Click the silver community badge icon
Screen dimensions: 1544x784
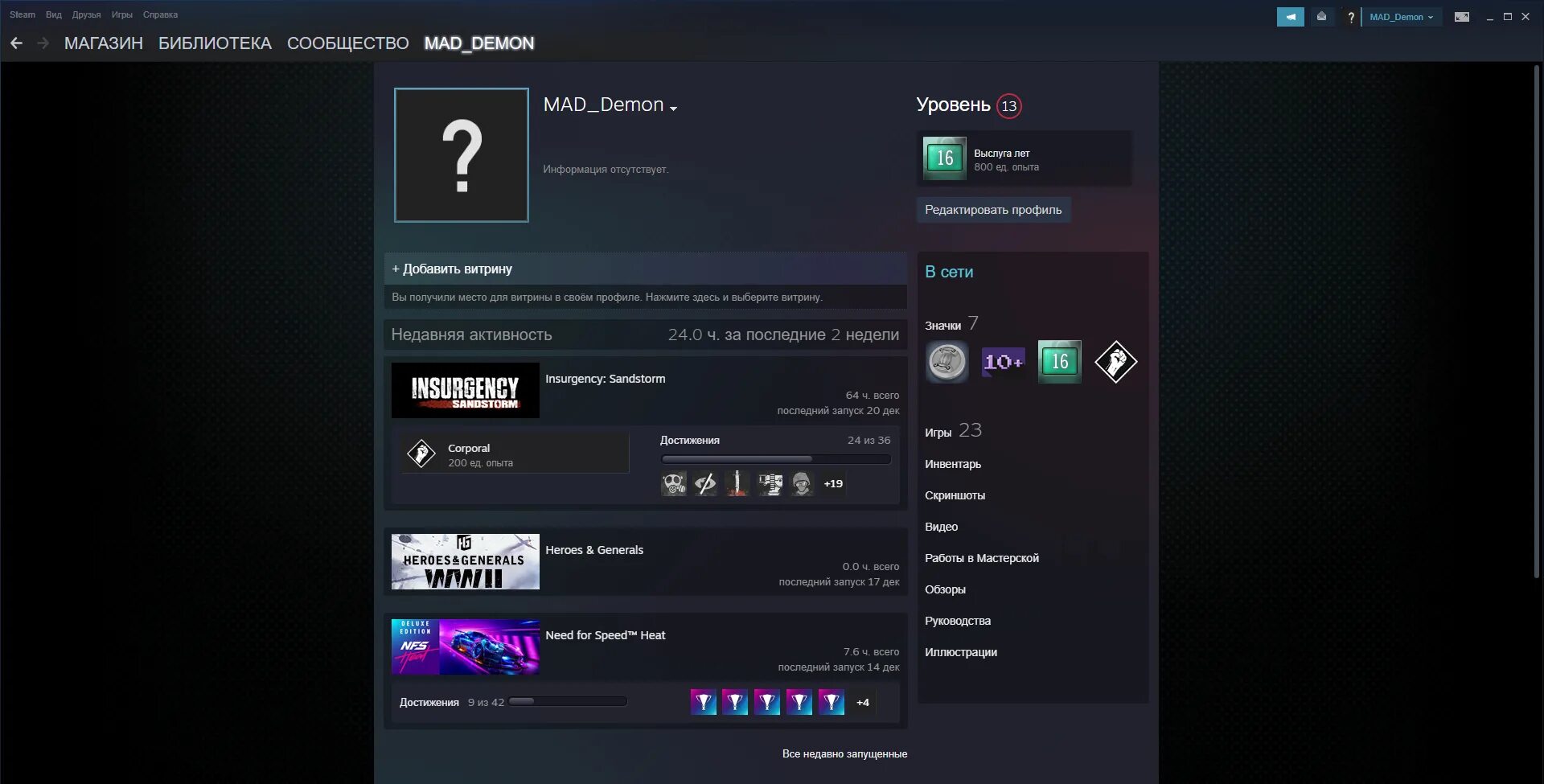pyautogui.click(x=947, y=362)
